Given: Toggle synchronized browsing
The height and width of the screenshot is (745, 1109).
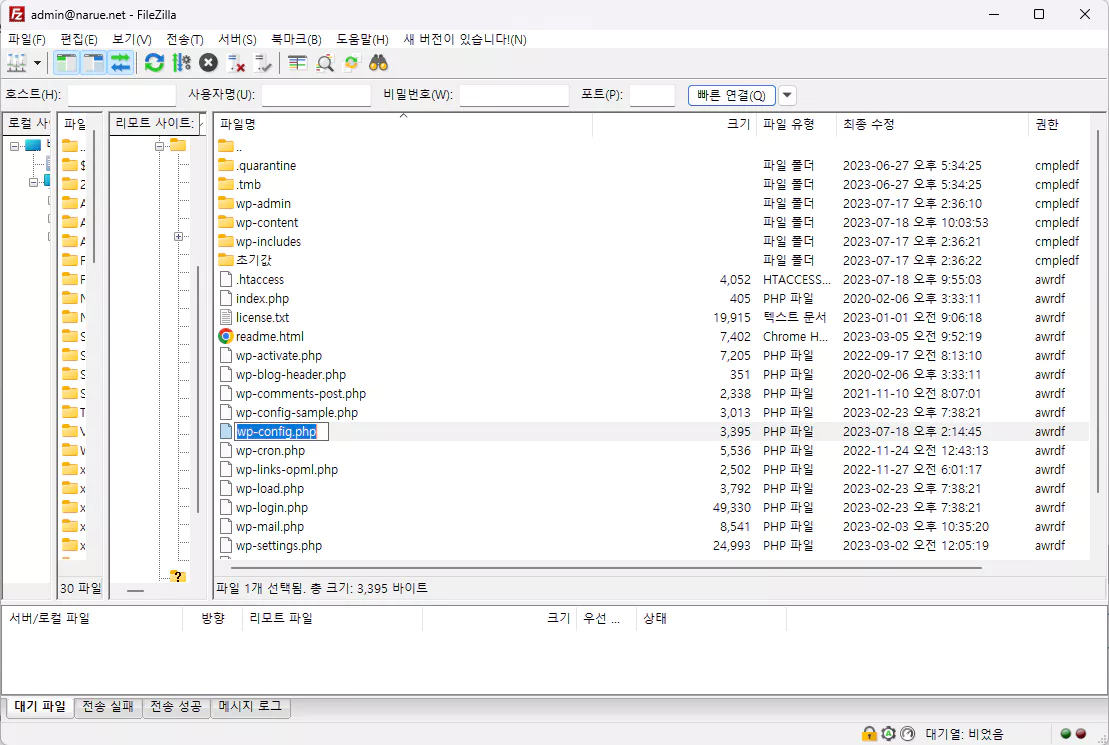Looking at the screenshot, I should [x=352, y=63].
